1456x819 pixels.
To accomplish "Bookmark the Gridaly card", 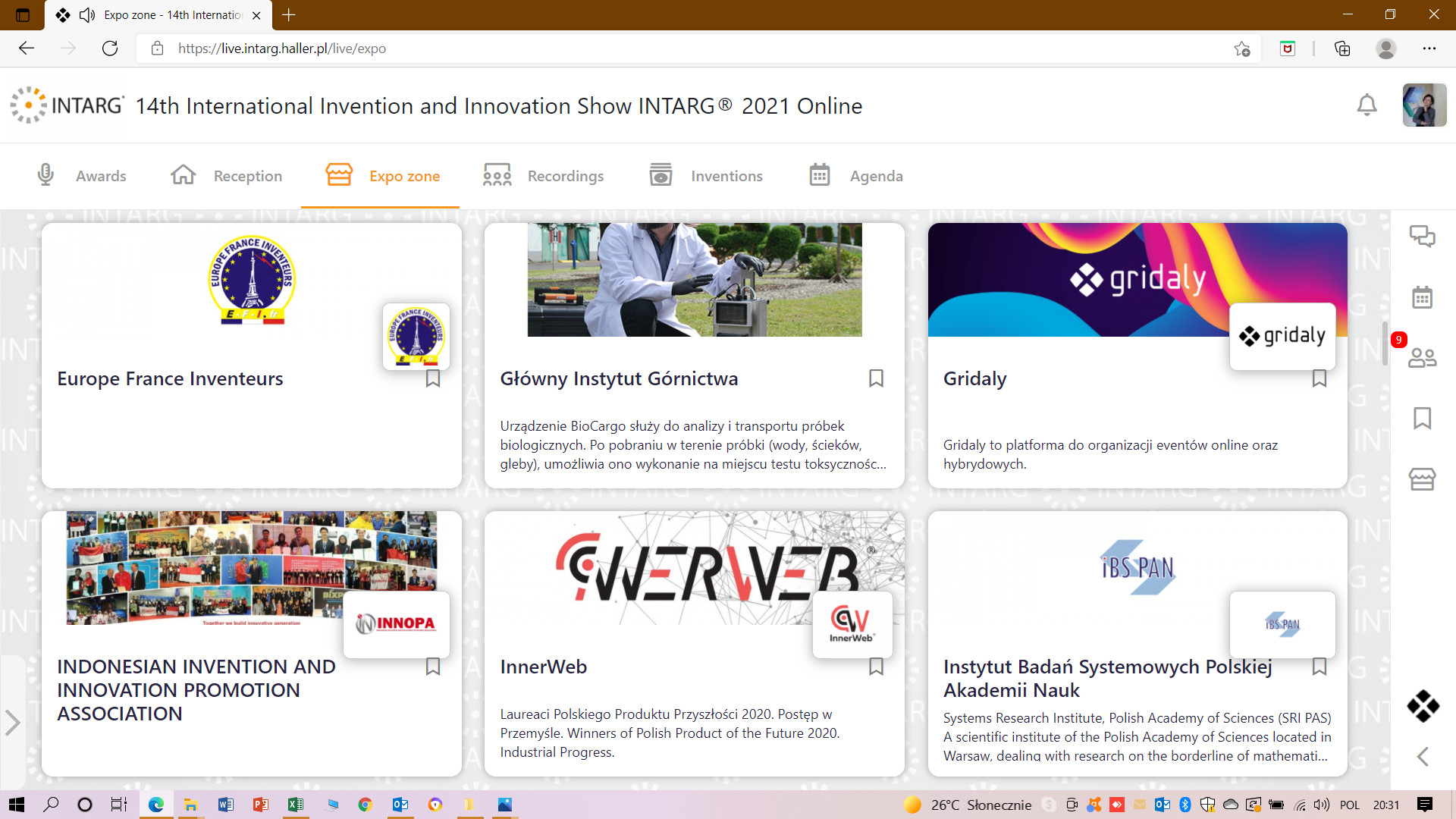I will pyautogui.click(x=1319, y=378).
